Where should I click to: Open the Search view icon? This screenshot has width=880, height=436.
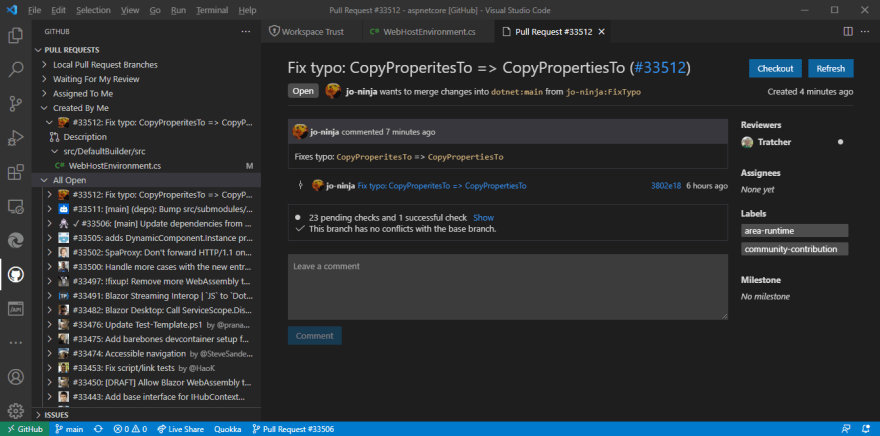pos(16,70)
